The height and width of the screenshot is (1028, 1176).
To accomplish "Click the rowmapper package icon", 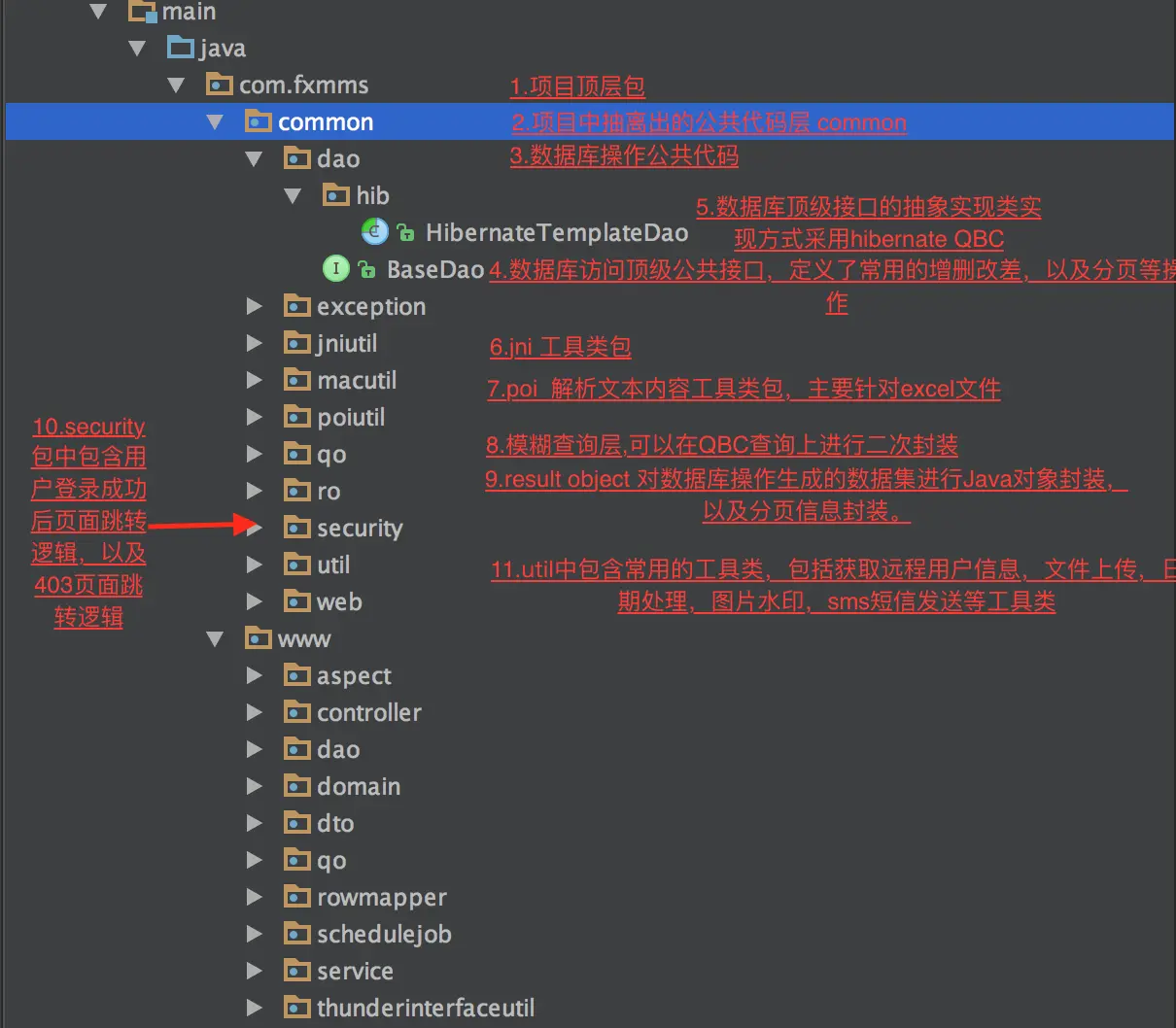I will coord(297,897).
